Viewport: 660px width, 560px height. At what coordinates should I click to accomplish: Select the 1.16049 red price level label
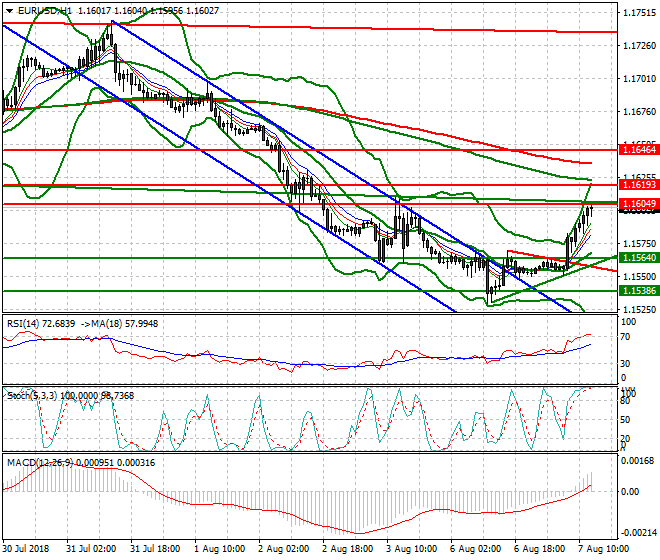639,204
